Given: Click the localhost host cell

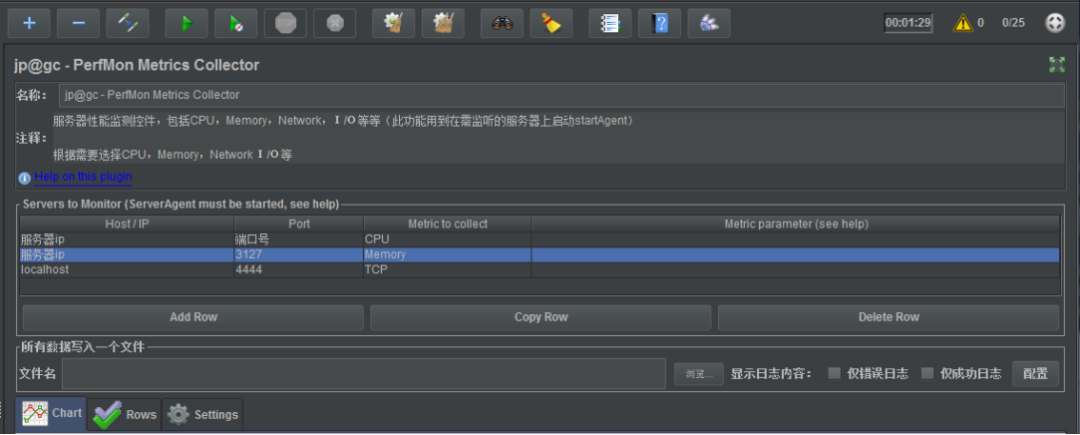Looking at the screenshot, I should [x=127, y=270].
